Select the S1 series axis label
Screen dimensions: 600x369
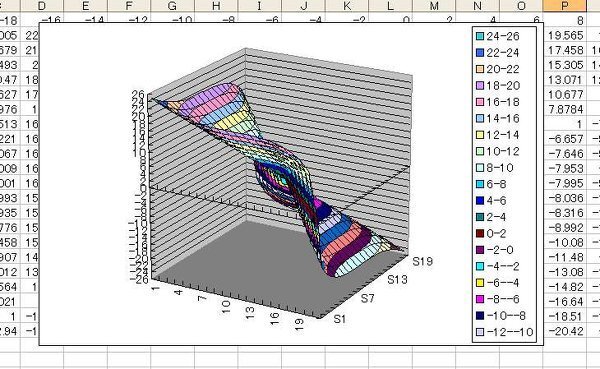(340, 319)
